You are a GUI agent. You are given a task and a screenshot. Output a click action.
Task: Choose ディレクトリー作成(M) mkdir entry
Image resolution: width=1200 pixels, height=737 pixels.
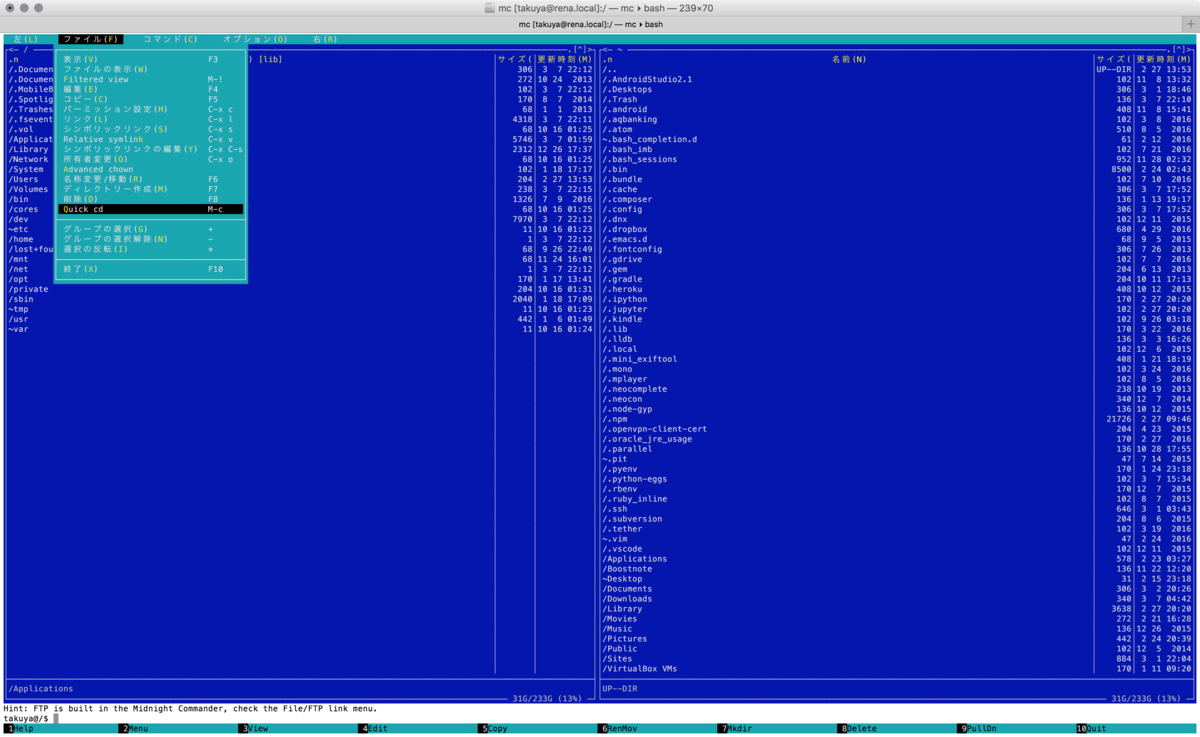pos(150,189)
